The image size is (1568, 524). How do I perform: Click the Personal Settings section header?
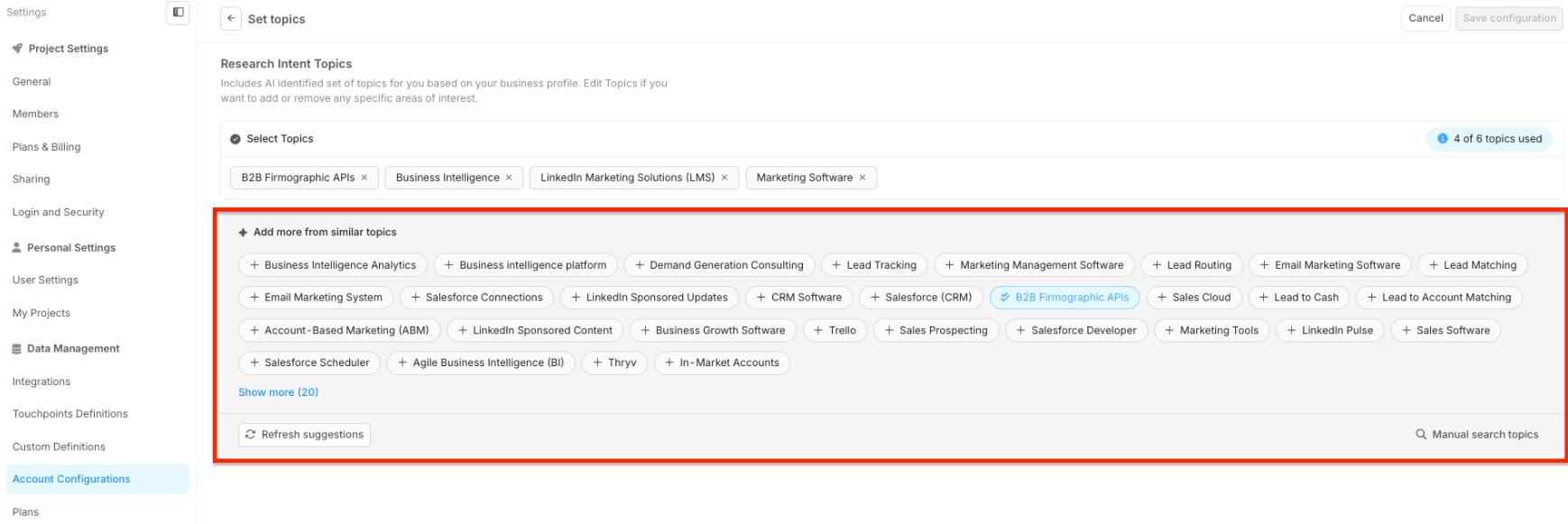click(63, 248)
